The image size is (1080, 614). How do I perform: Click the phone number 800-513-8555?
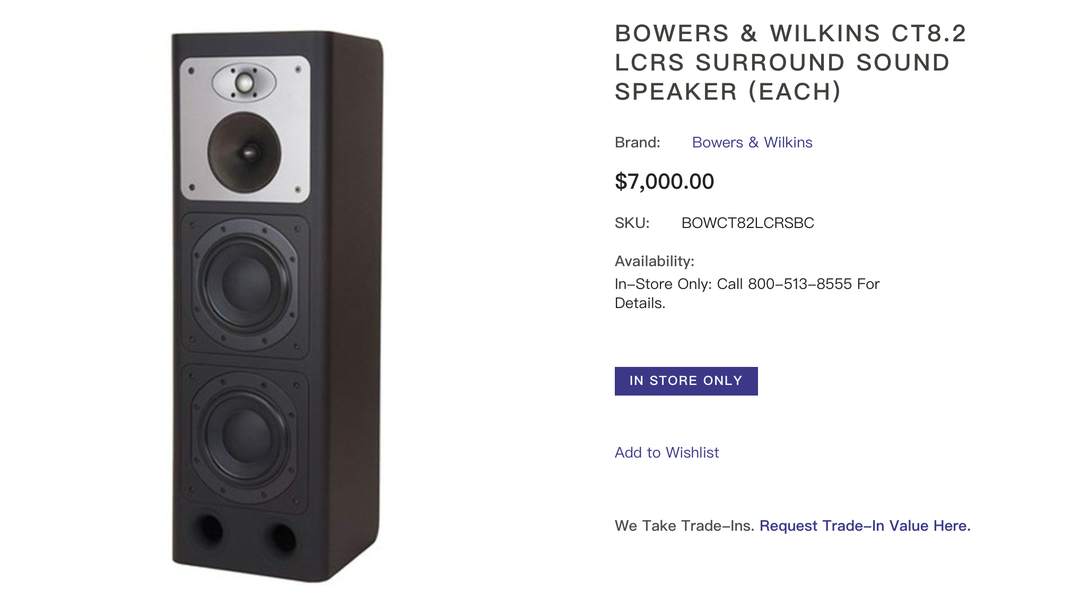click(800, 284)
